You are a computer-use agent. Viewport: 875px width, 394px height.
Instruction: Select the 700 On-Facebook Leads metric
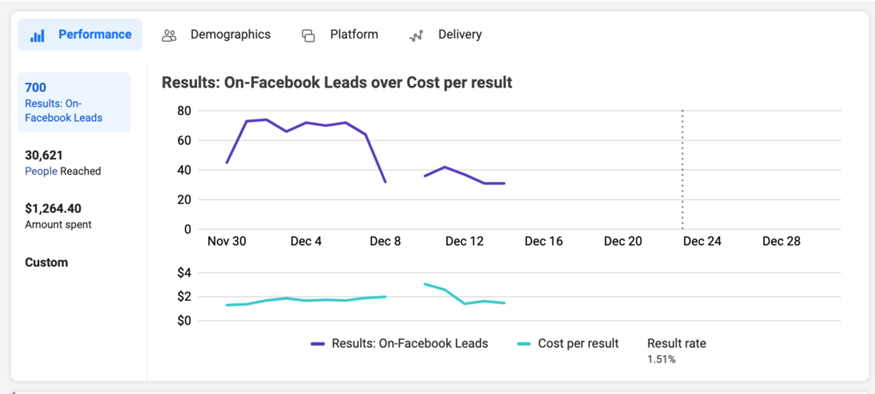click(74, 102)
